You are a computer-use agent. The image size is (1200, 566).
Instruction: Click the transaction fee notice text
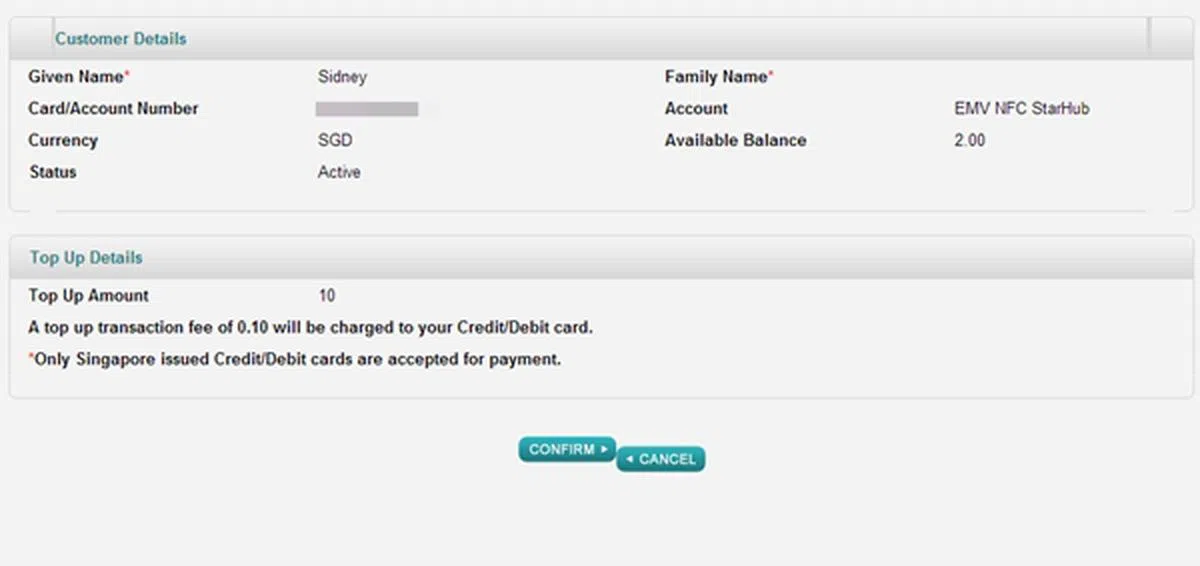pos(317,327)
